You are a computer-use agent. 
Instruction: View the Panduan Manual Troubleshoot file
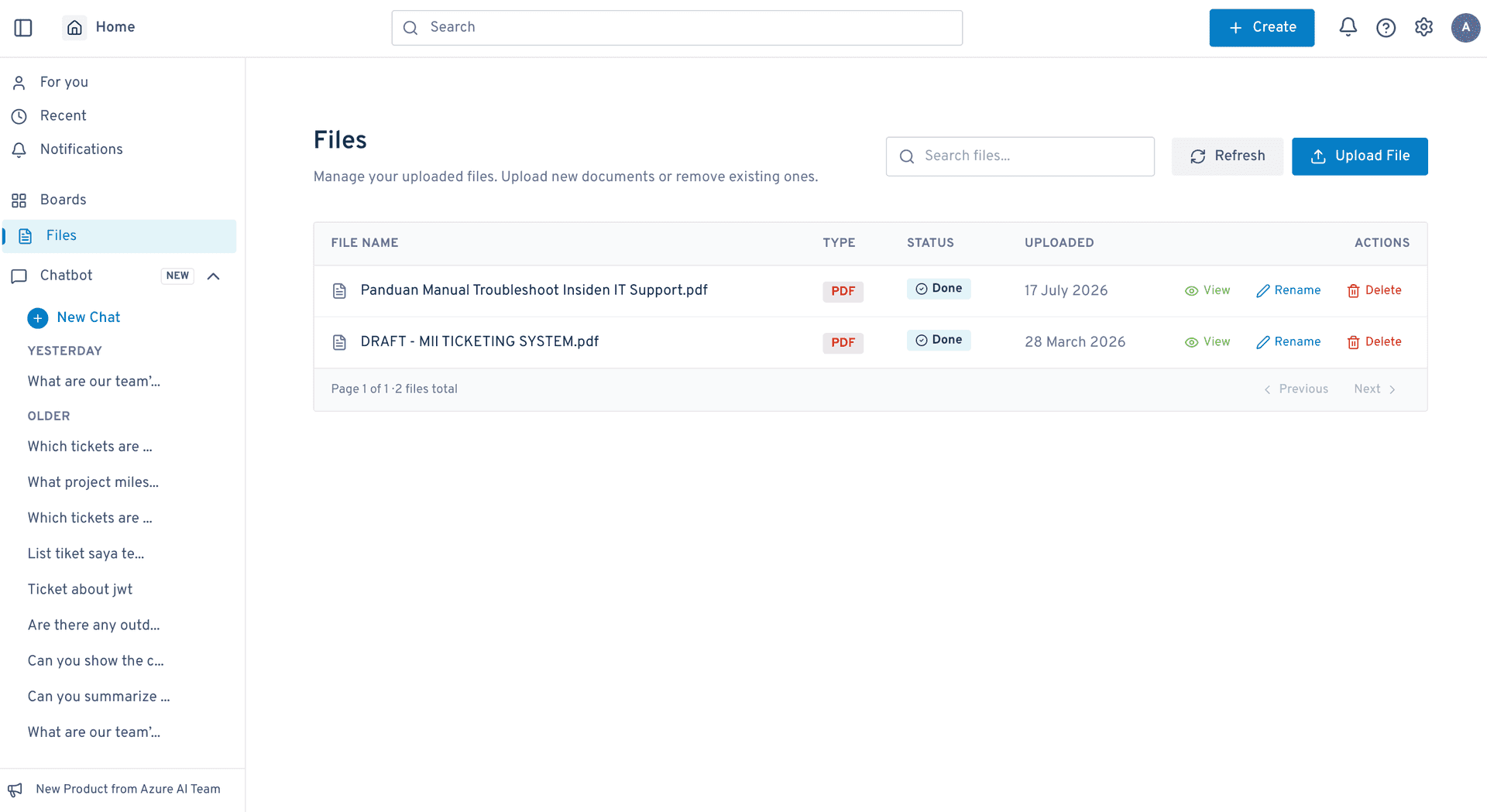tap(1207, 290)
